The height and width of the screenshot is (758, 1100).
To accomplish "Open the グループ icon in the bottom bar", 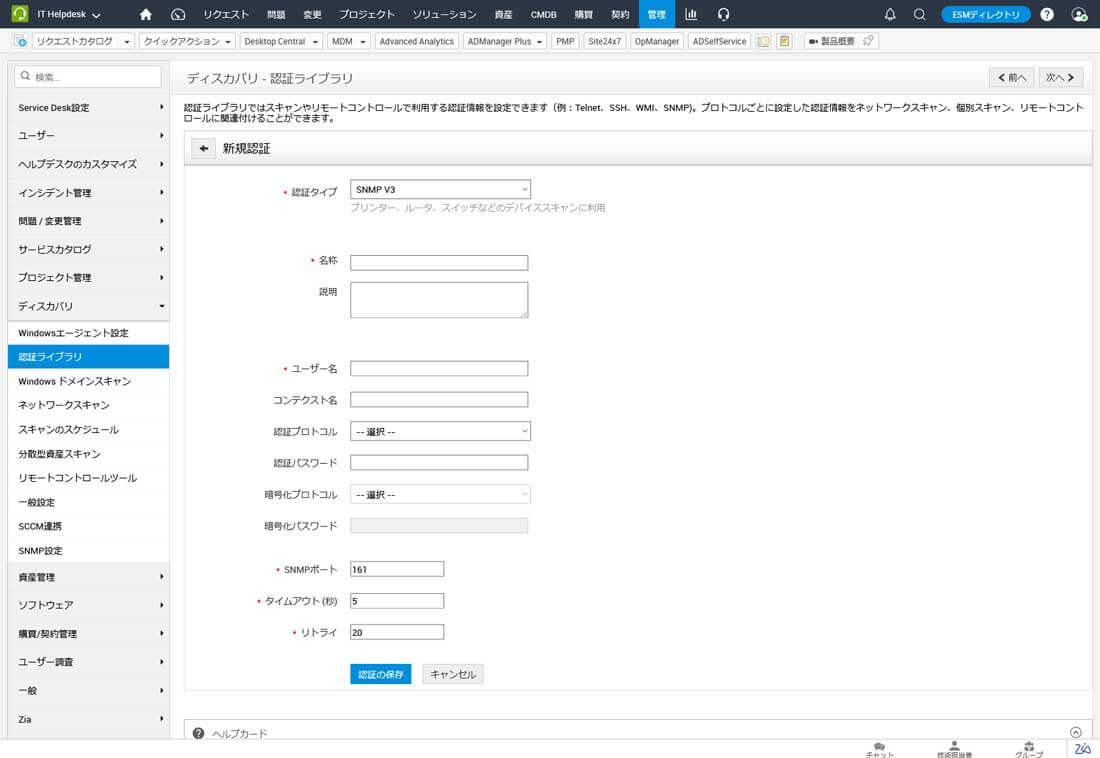I will click(x=1028, y=750).
